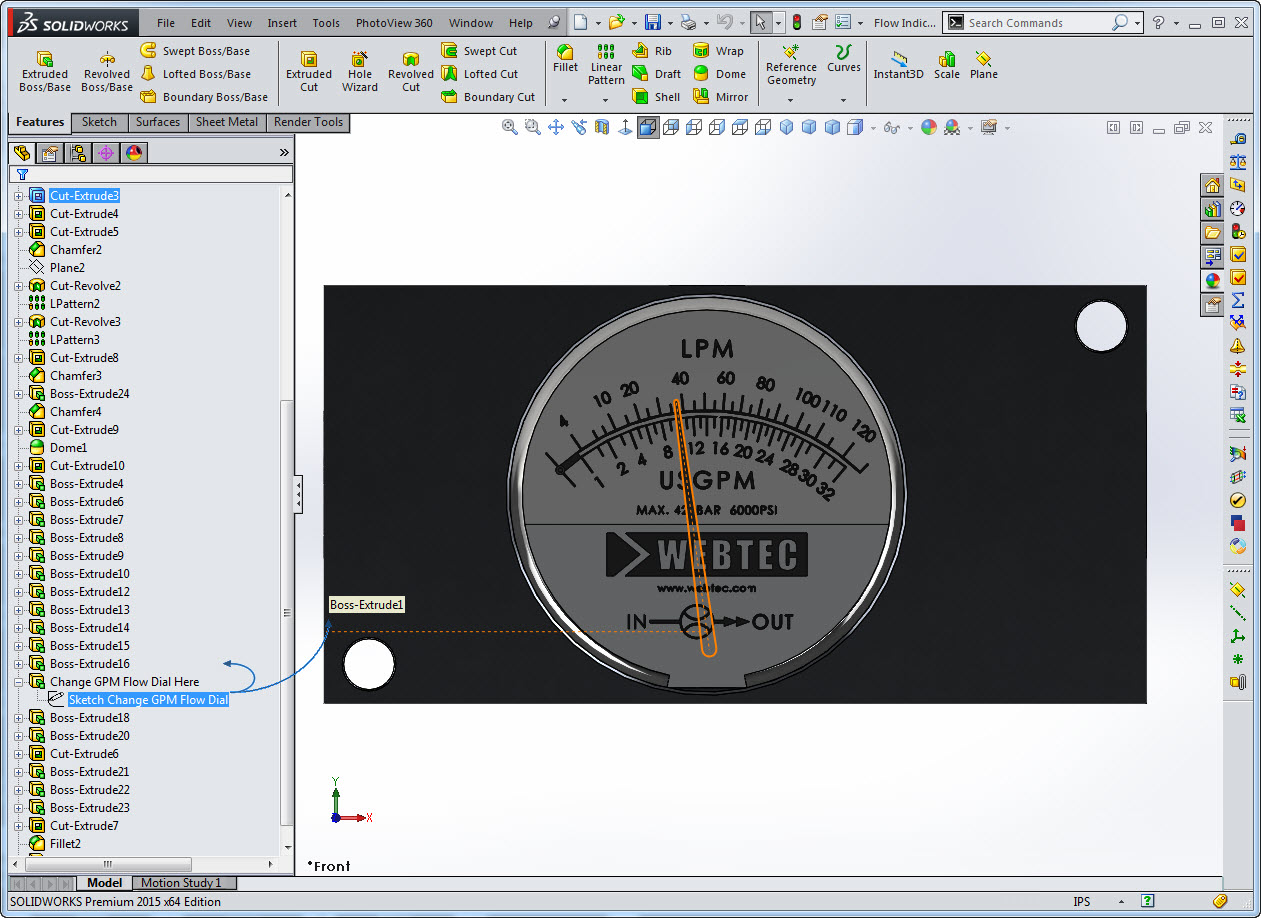Toggle the feature tree filter icon

[22, 174]
